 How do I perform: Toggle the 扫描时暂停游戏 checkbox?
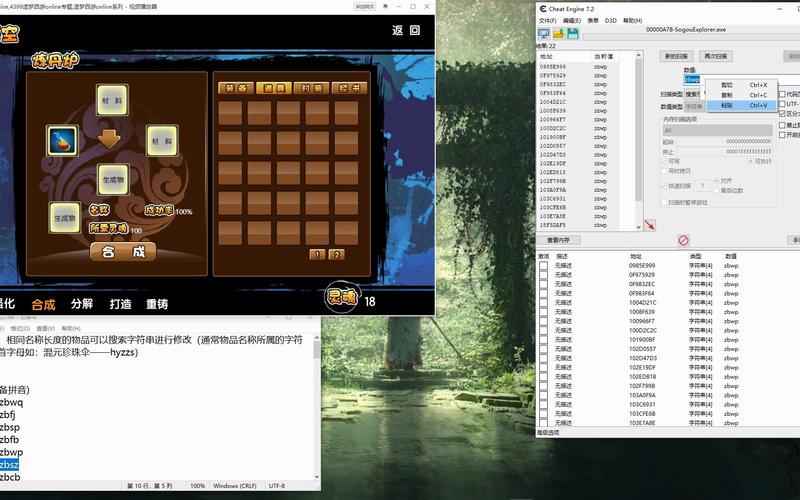click(664, 203)
